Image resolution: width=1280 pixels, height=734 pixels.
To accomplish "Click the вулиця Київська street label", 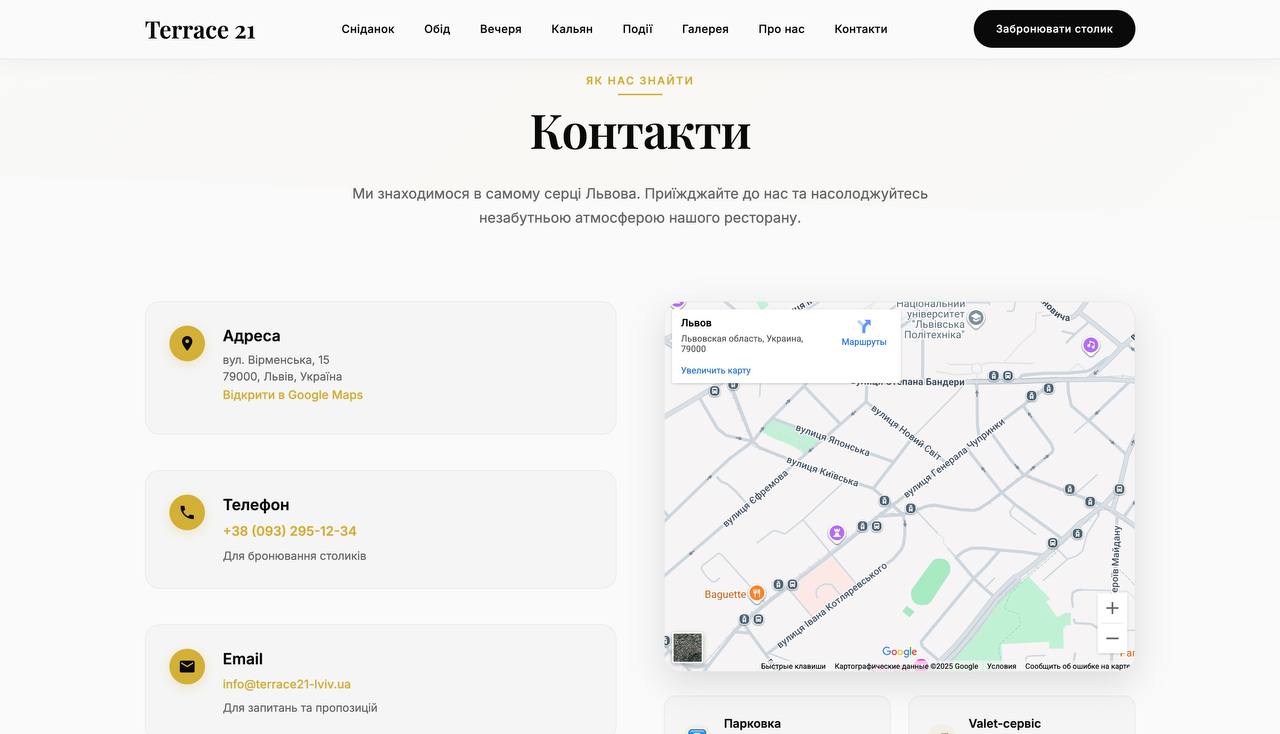I will [x=822, y=472].
